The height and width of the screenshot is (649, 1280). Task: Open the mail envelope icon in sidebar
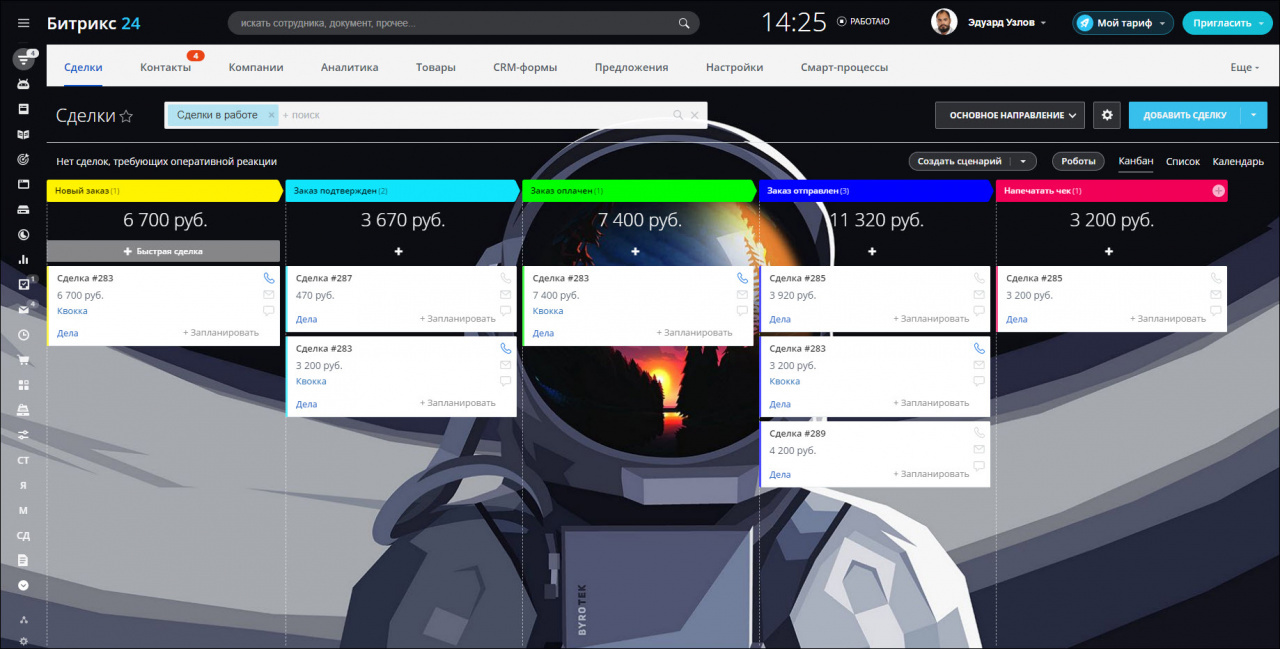(23, 310)
